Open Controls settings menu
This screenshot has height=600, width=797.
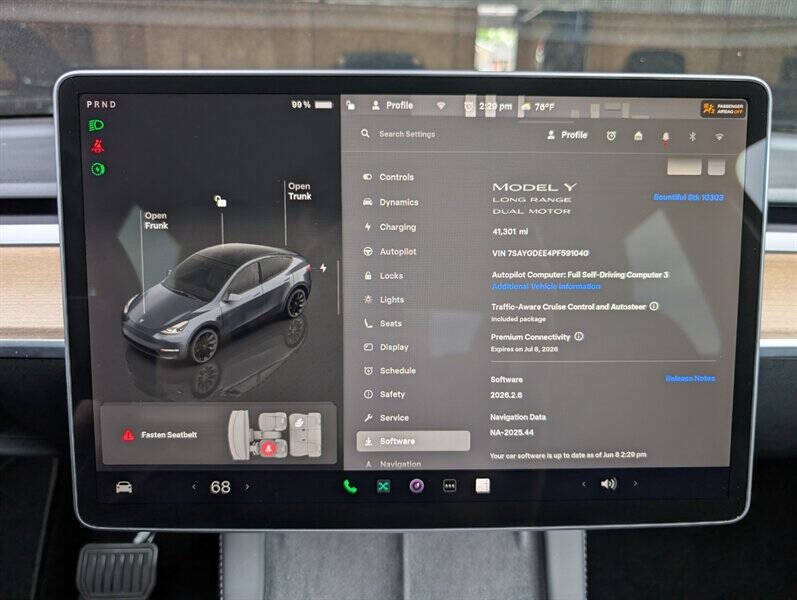coord(389,177)
